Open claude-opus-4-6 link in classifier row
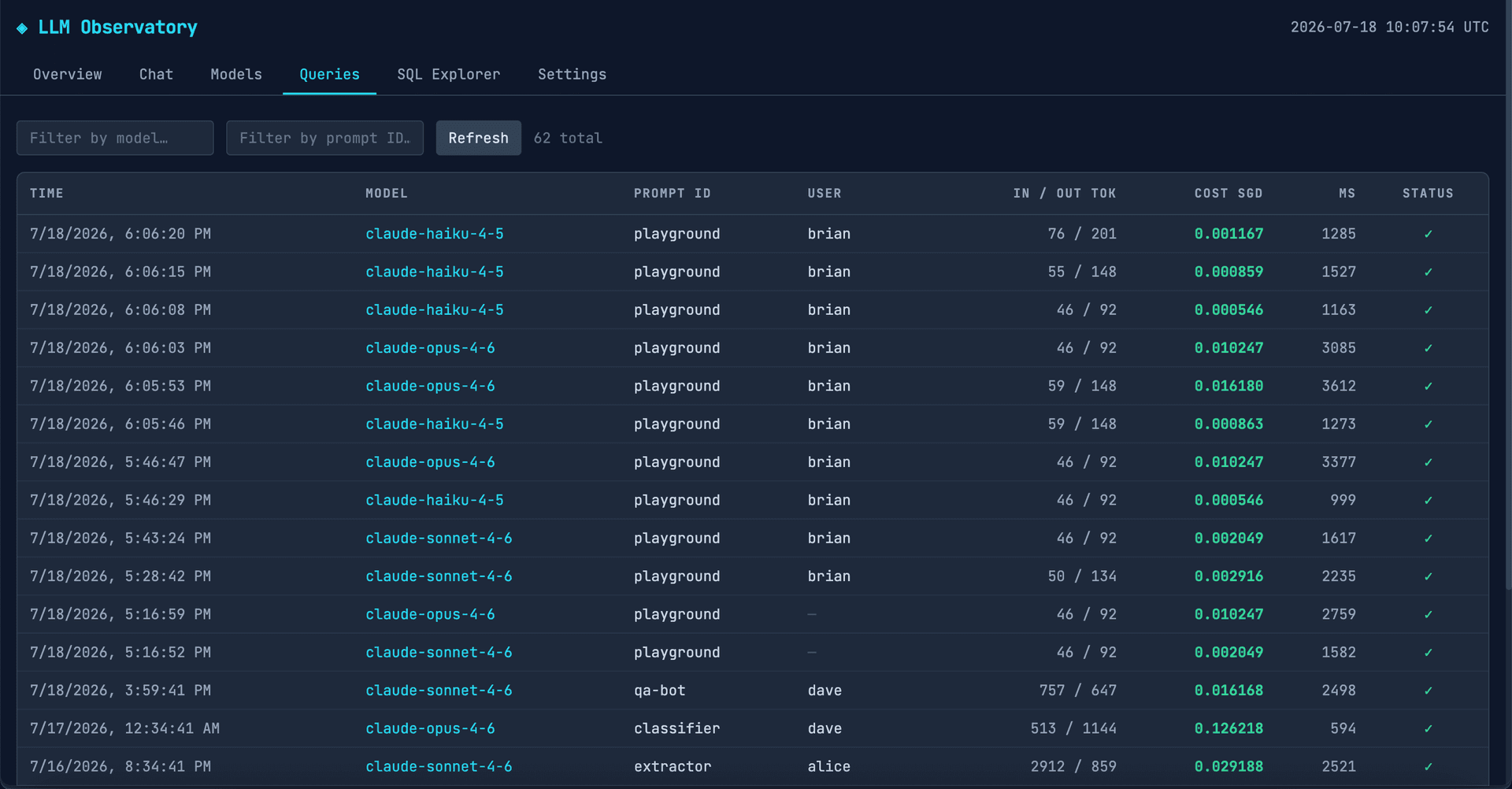Viewport: 1512px width, 789px height. click(x=430, y=728)
